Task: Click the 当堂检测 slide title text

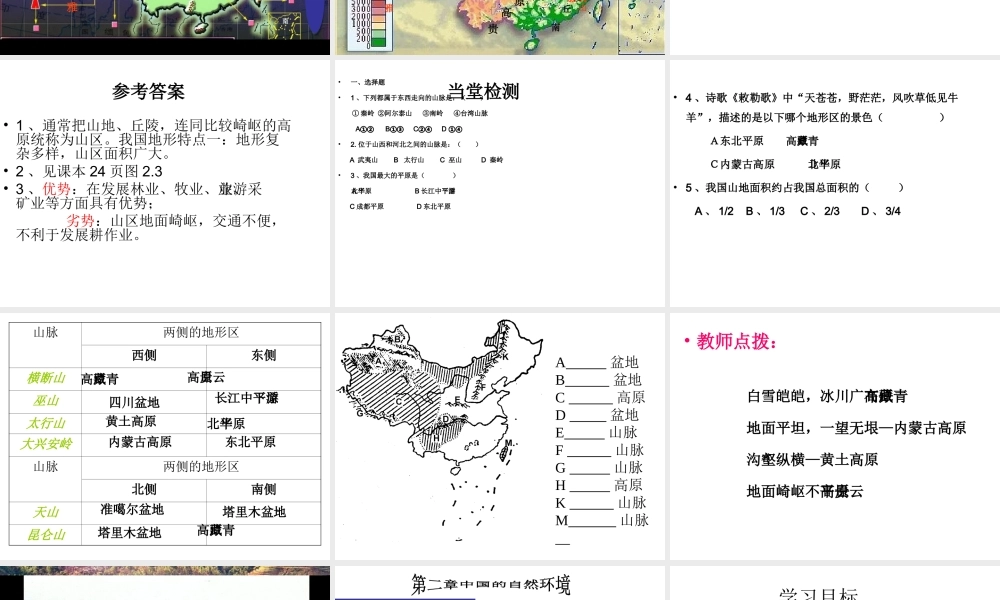Action: pos(483,91)
